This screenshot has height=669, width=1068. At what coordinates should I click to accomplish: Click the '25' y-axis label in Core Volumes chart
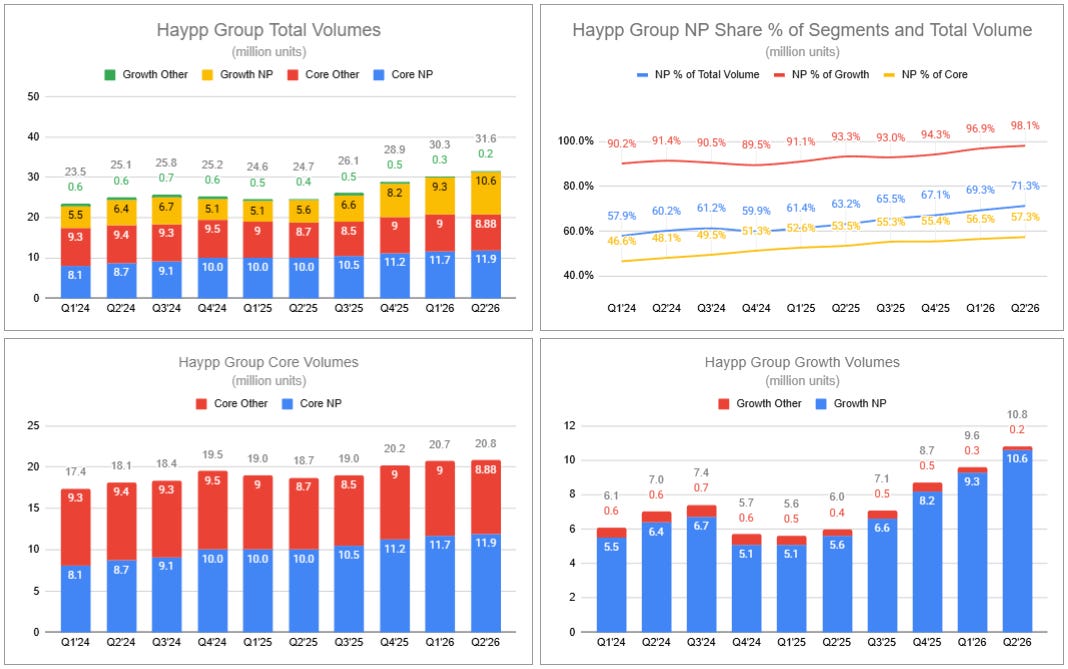(33, 426)
